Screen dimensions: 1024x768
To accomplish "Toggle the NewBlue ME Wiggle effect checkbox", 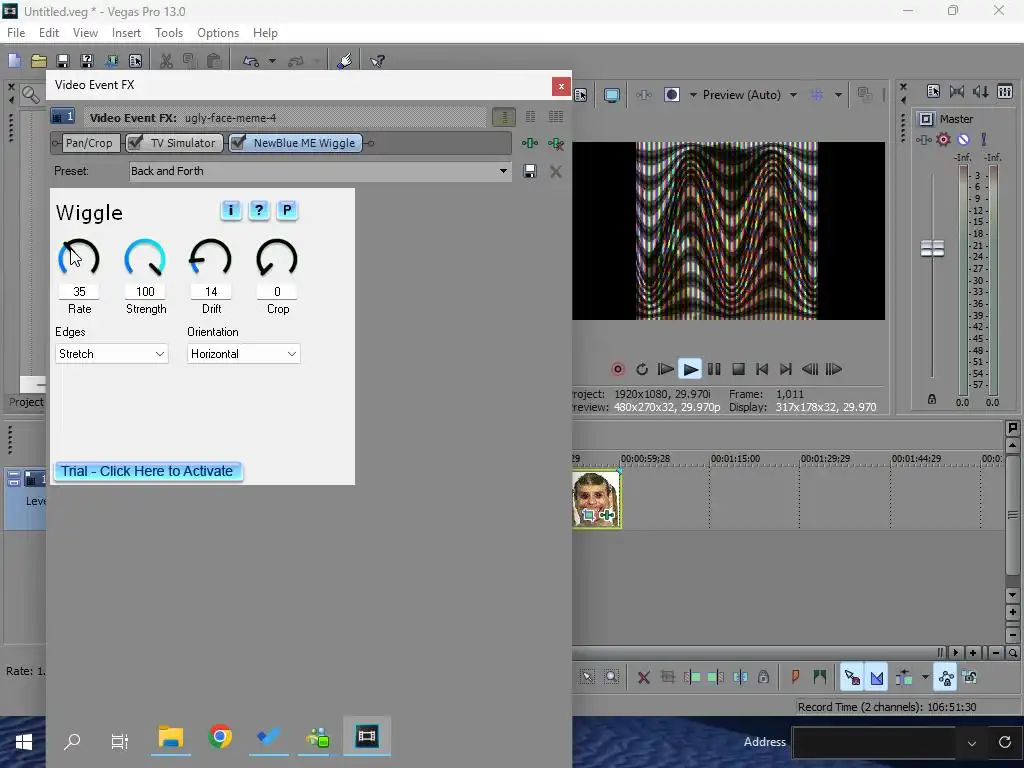I will pos(238,142).
